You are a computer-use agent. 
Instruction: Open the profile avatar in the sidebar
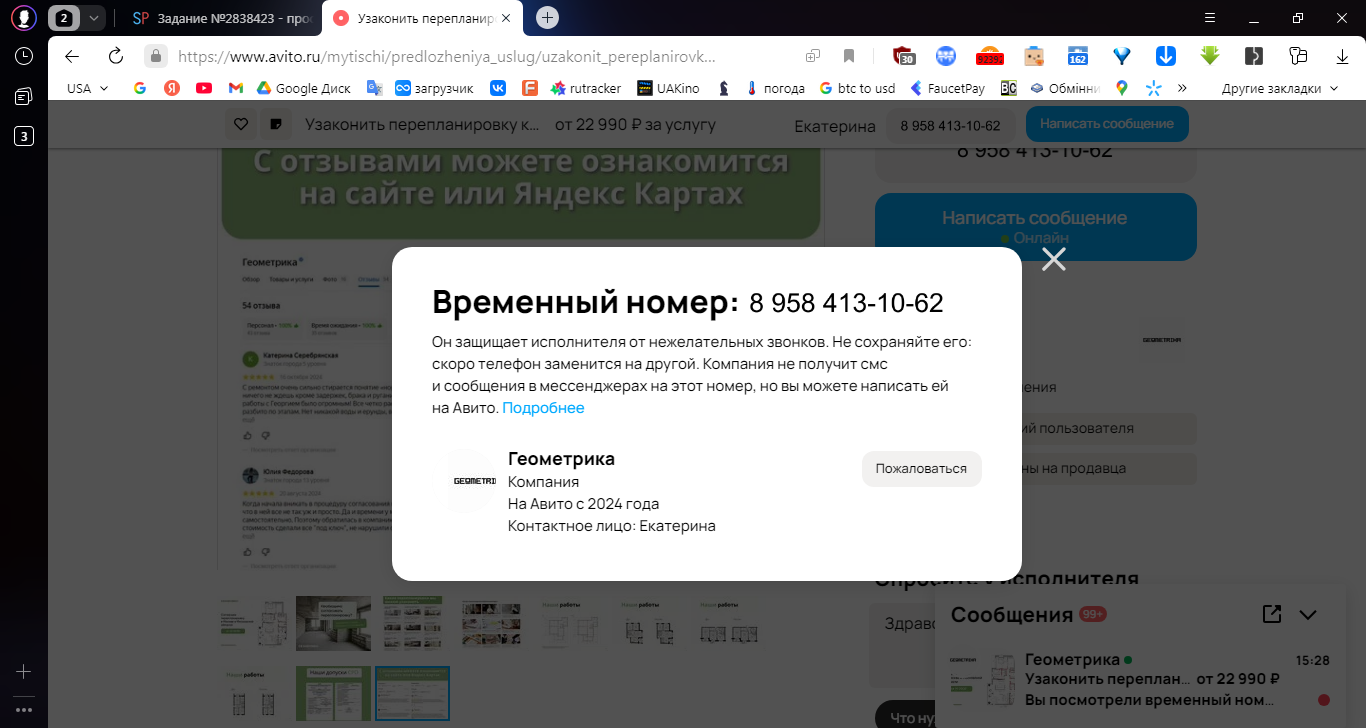point(24,18)
